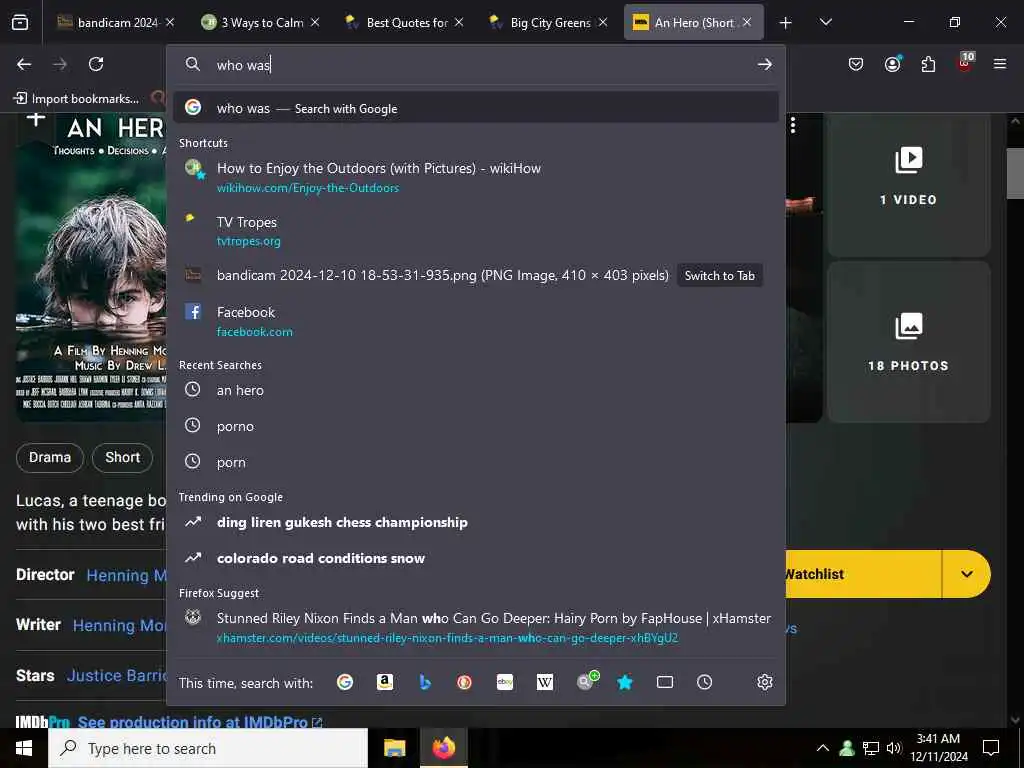Viewport: 1024px width, 768px height.
Task: Search this time with Wikipedia icon
Action: [545, 682]
